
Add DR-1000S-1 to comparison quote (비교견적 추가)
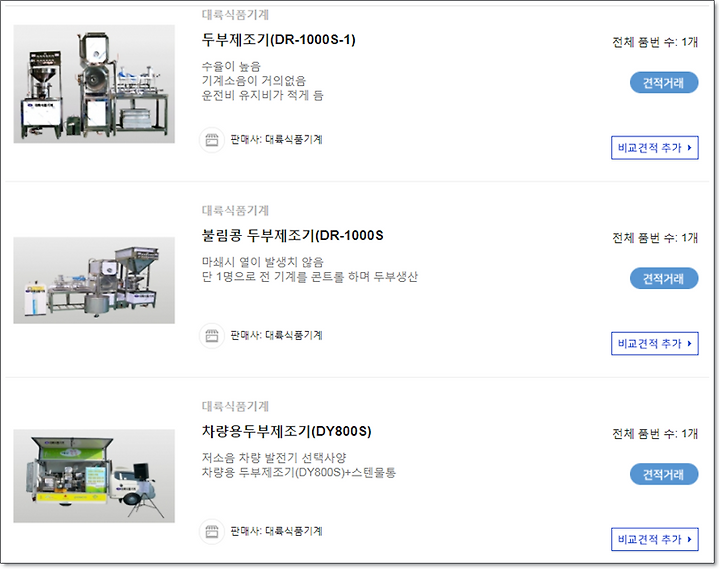point(654,148)
